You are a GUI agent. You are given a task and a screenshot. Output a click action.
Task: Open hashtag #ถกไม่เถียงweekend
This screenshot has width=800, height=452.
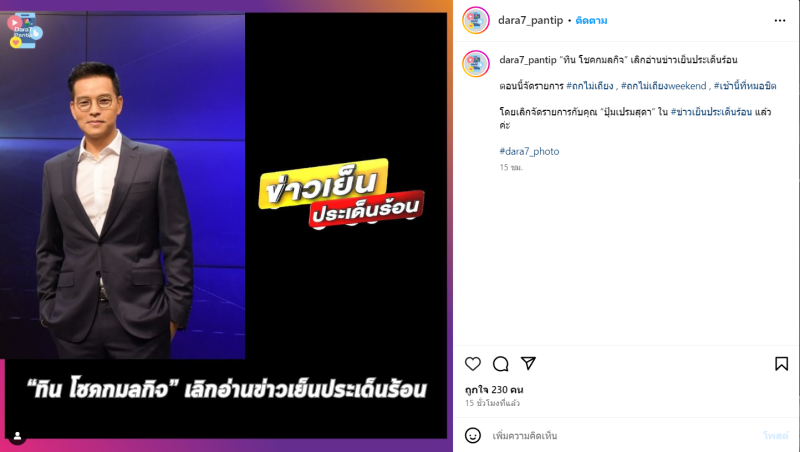[663, 86]
